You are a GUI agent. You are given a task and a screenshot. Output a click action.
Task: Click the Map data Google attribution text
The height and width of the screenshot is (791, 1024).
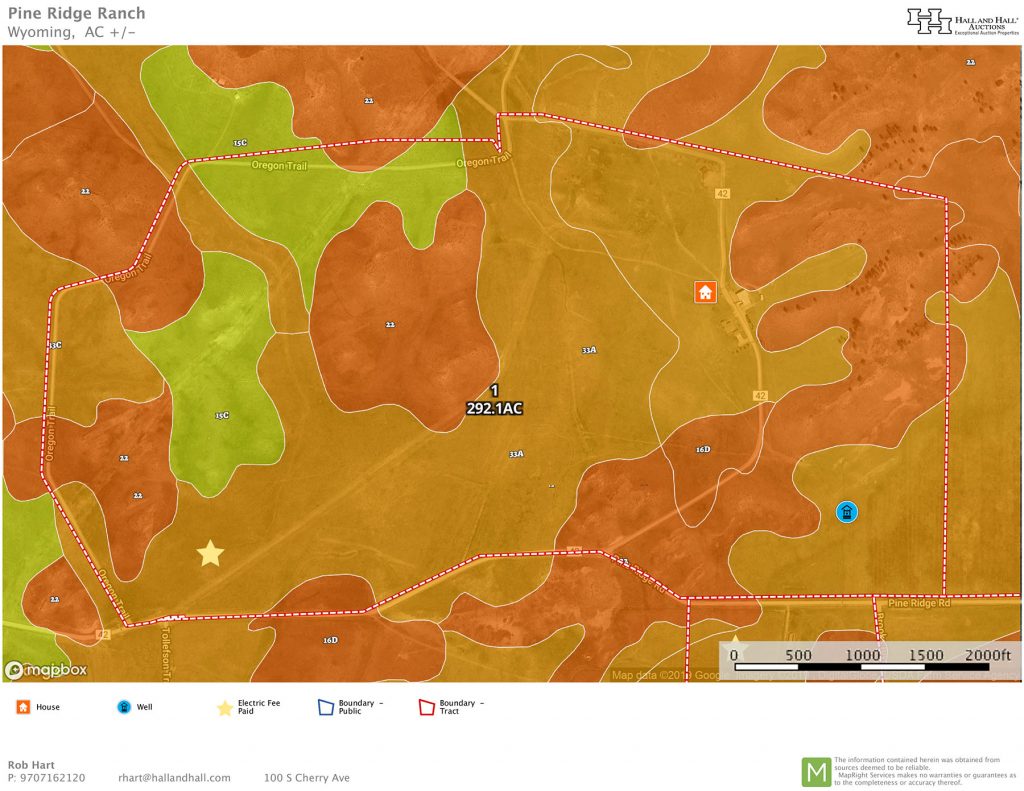660,675
